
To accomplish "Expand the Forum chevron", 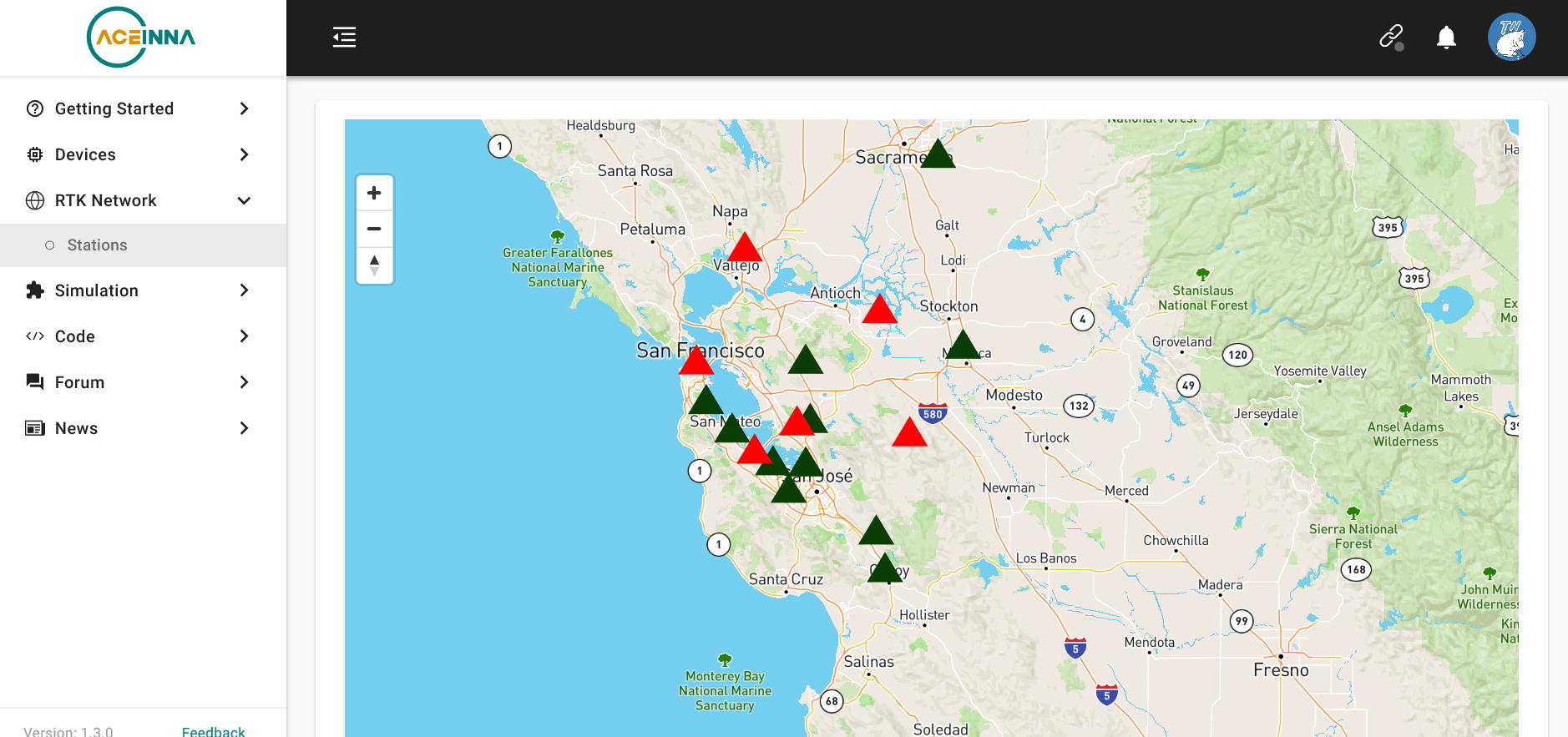I will [244, 382].
